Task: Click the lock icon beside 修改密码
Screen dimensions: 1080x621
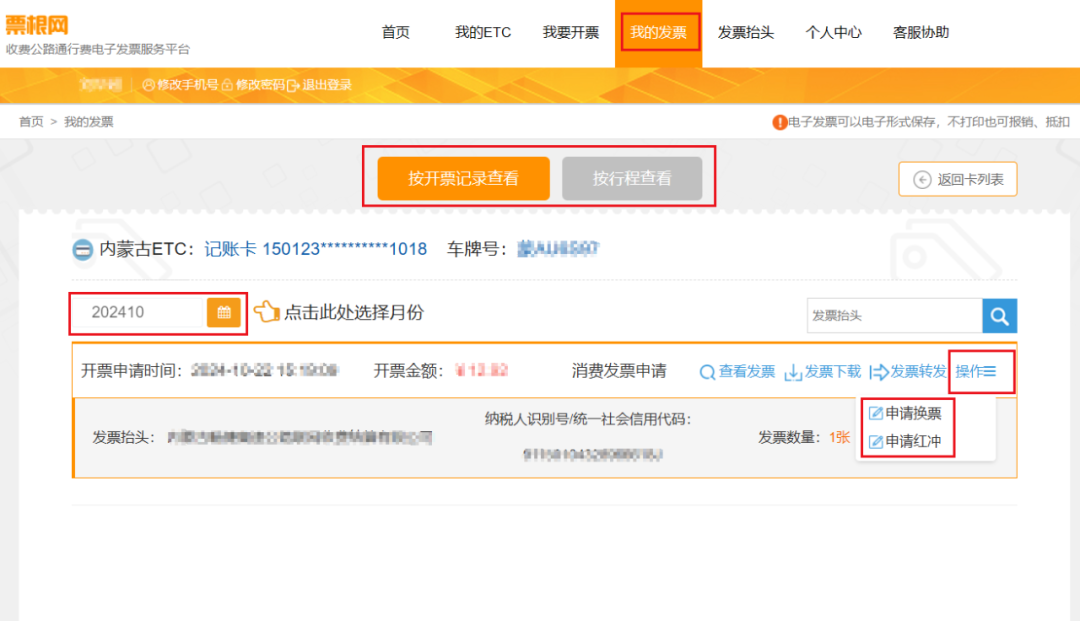Action: point(227,85)
